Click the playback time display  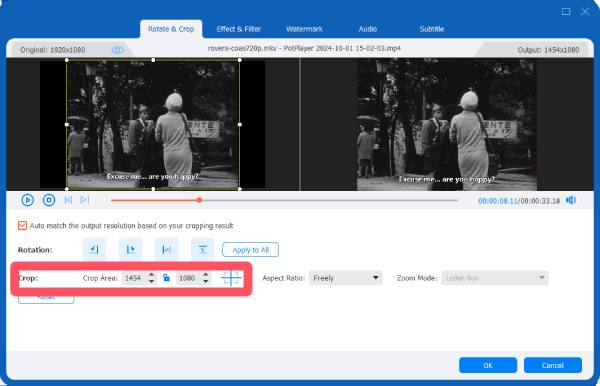pos(519,201)
